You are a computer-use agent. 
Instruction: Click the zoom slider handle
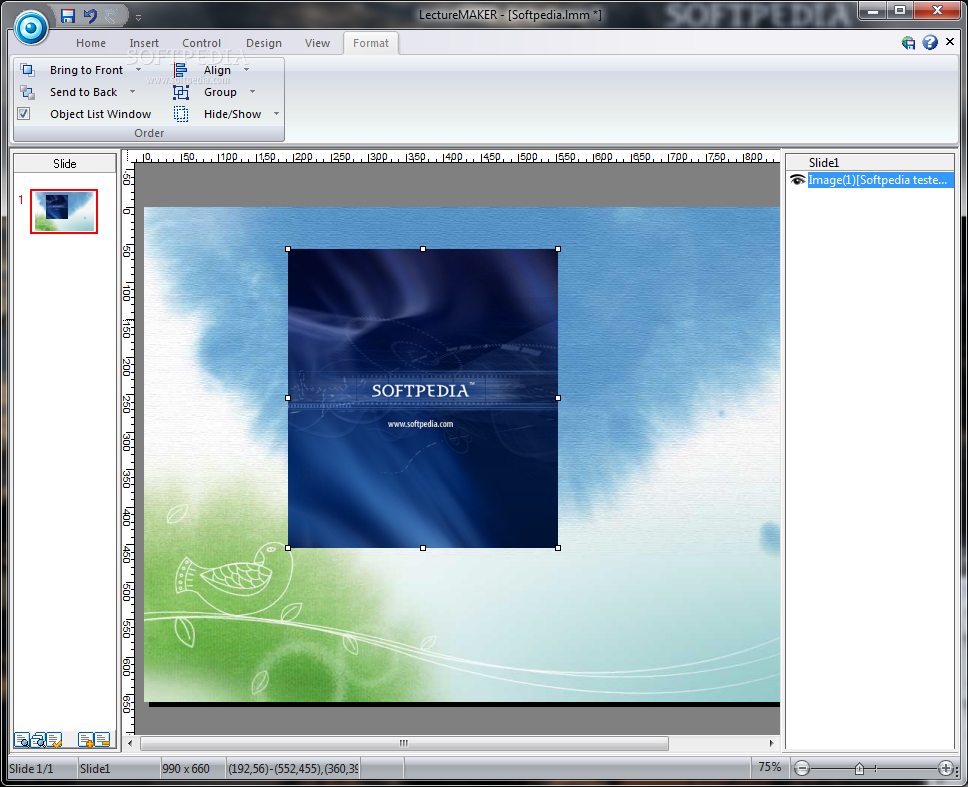859,768
